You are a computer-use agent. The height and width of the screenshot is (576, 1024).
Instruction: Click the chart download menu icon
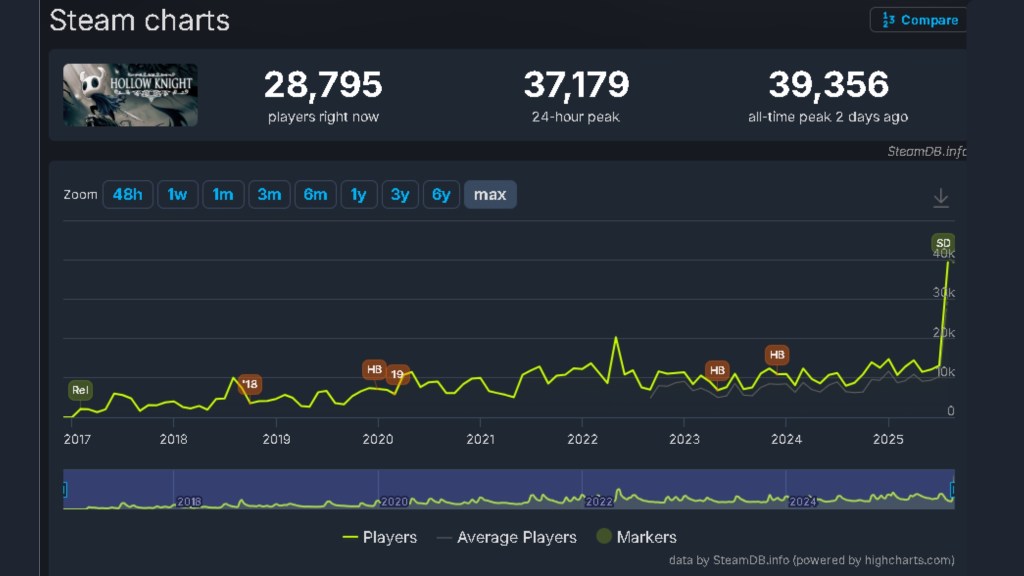(940, 198)
